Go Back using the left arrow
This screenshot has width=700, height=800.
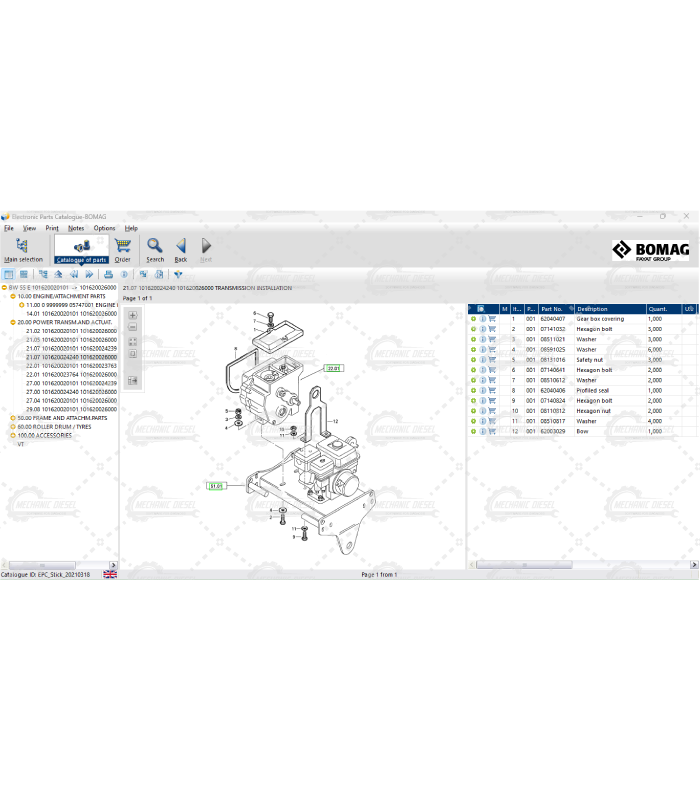point(181,246)
